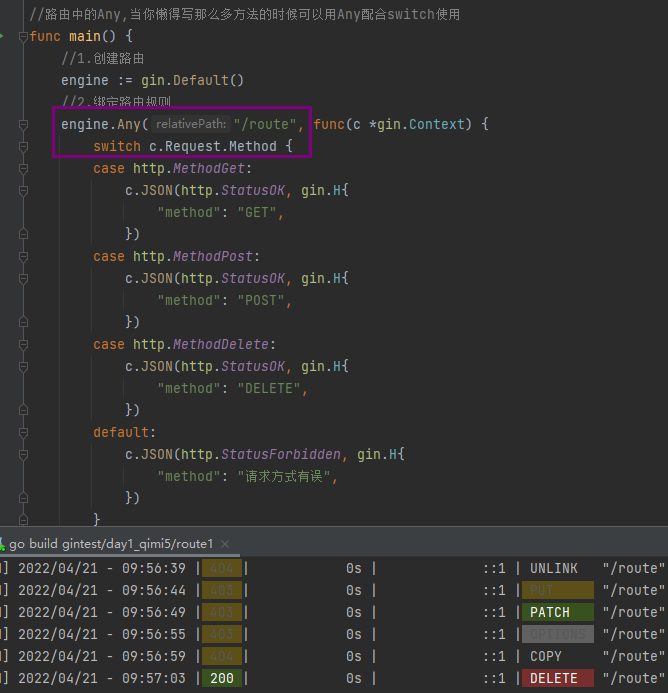
Task: Click the "/route" string in engine.Any
Action: (x=265, y=125)
